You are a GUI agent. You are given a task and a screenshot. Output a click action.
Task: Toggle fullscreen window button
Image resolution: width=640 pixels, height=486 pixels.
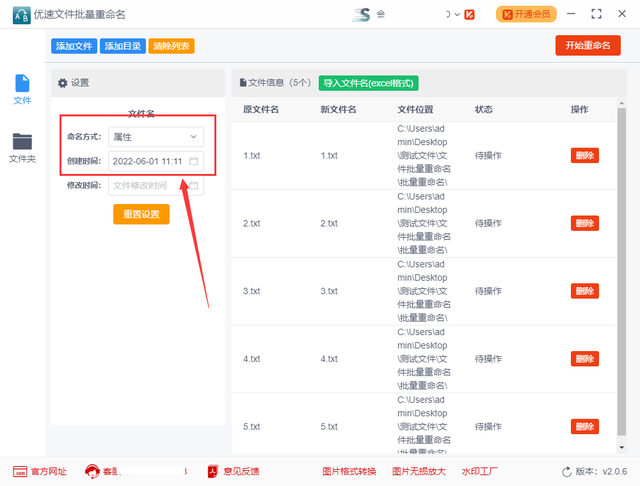pos(596,14)
